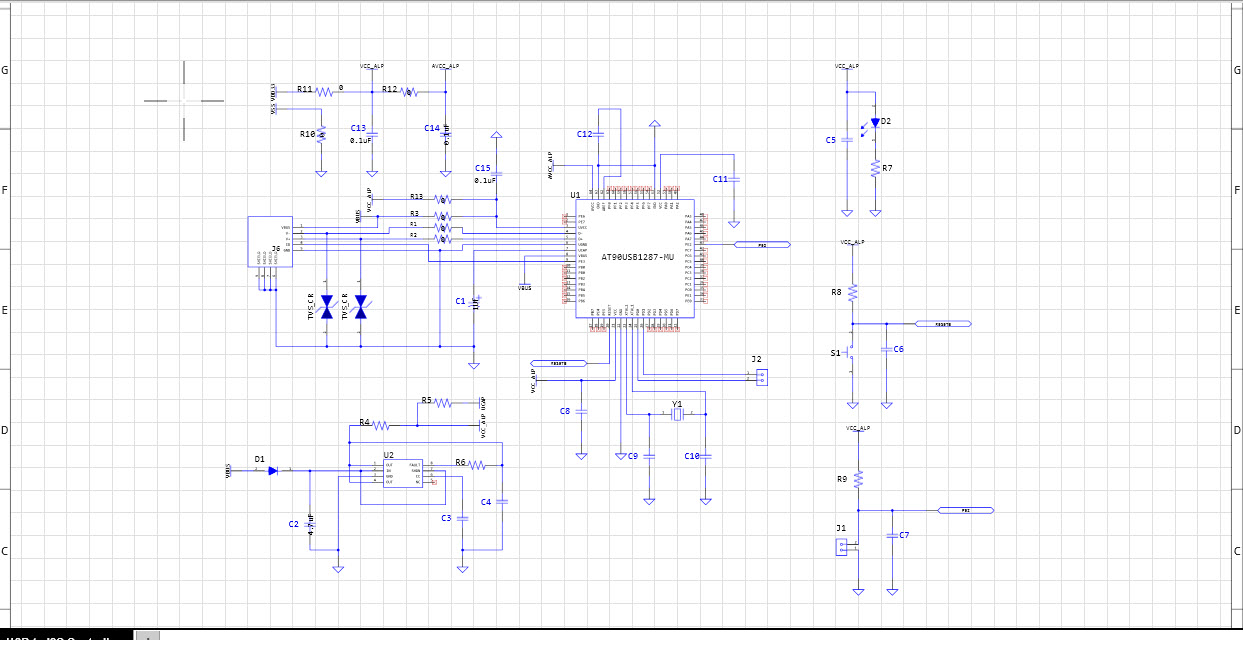Click the left border row marker G

(x=5, y=70)
